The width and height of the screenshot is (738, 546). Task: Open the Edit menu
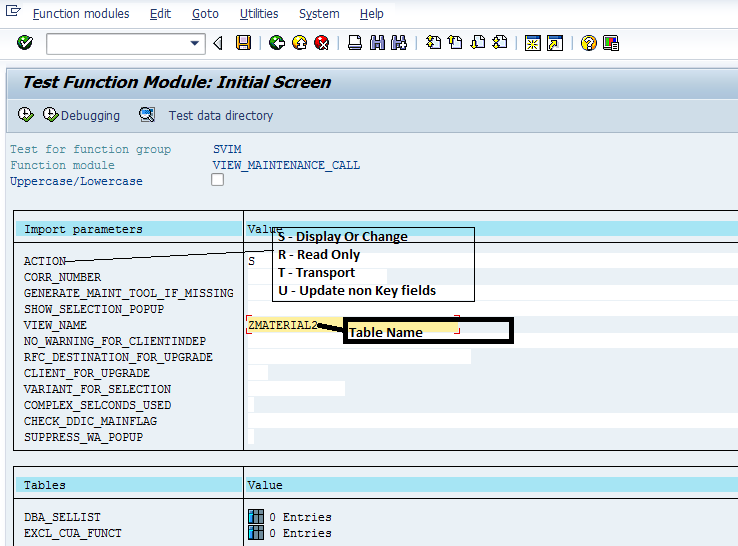pyautogui.click(x=160, y=14)
